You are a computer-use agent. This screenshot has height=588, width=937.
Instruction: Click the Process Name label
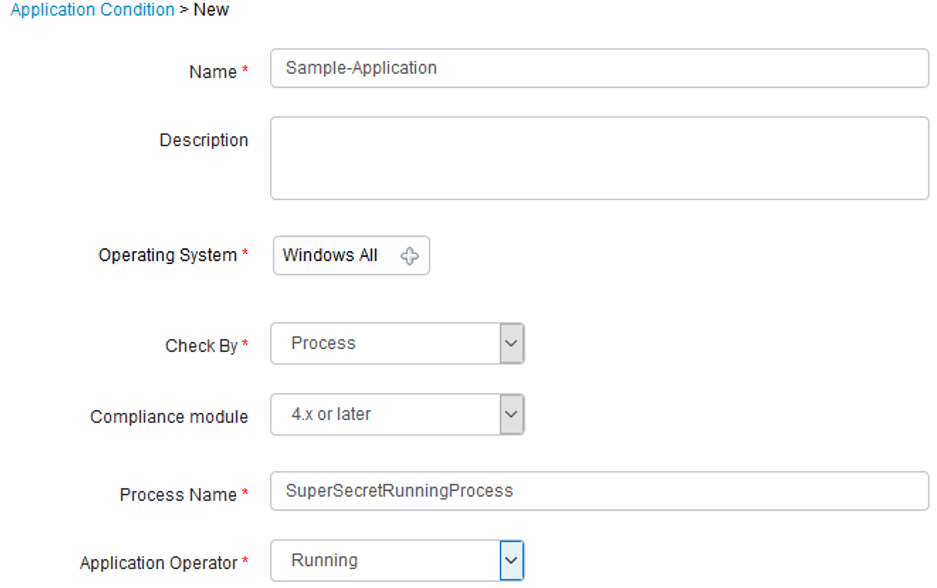178,495
